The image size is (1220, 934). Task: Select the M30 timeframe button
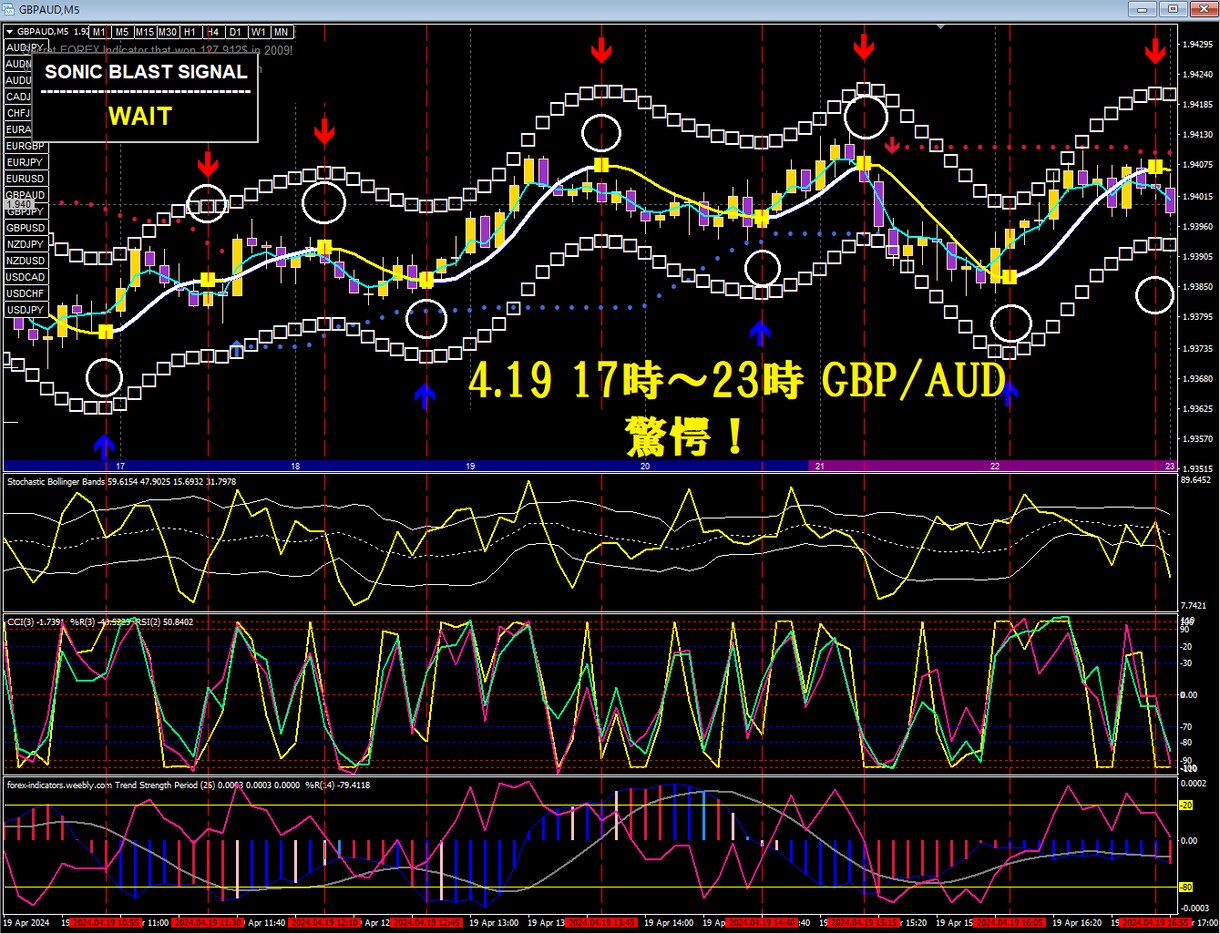click(168, 31)
